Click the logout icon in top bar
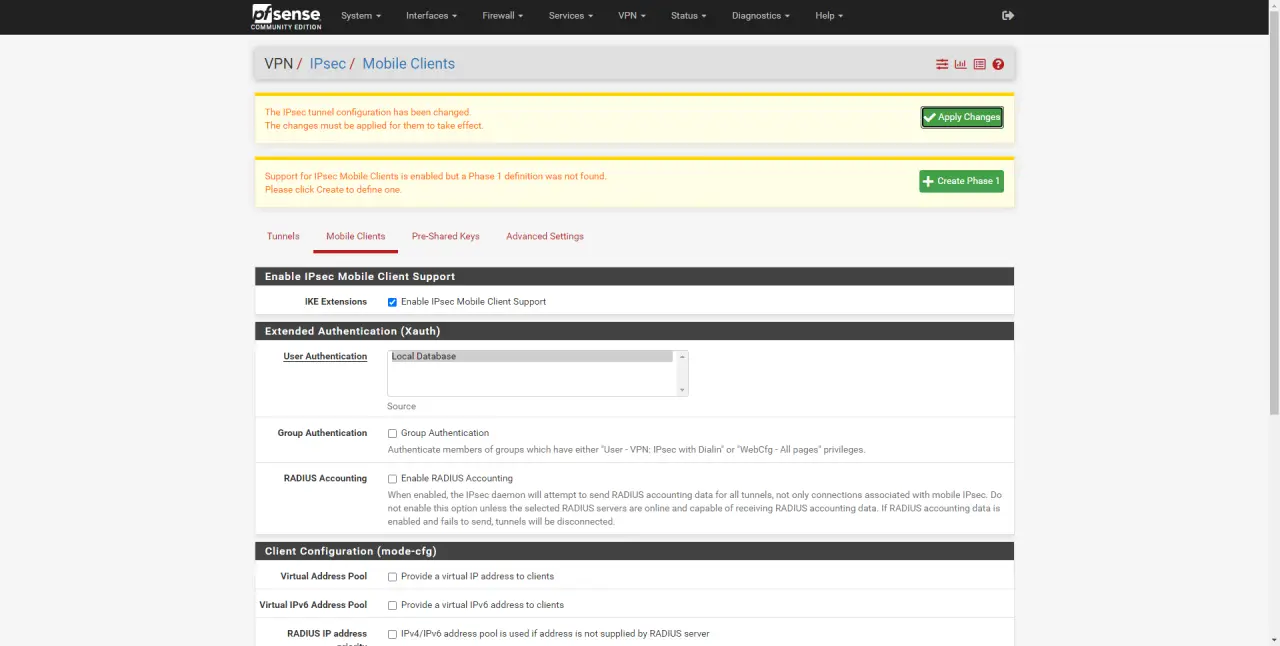The height and width of the screenshot is (646, 1280). tap(1007, 16)
